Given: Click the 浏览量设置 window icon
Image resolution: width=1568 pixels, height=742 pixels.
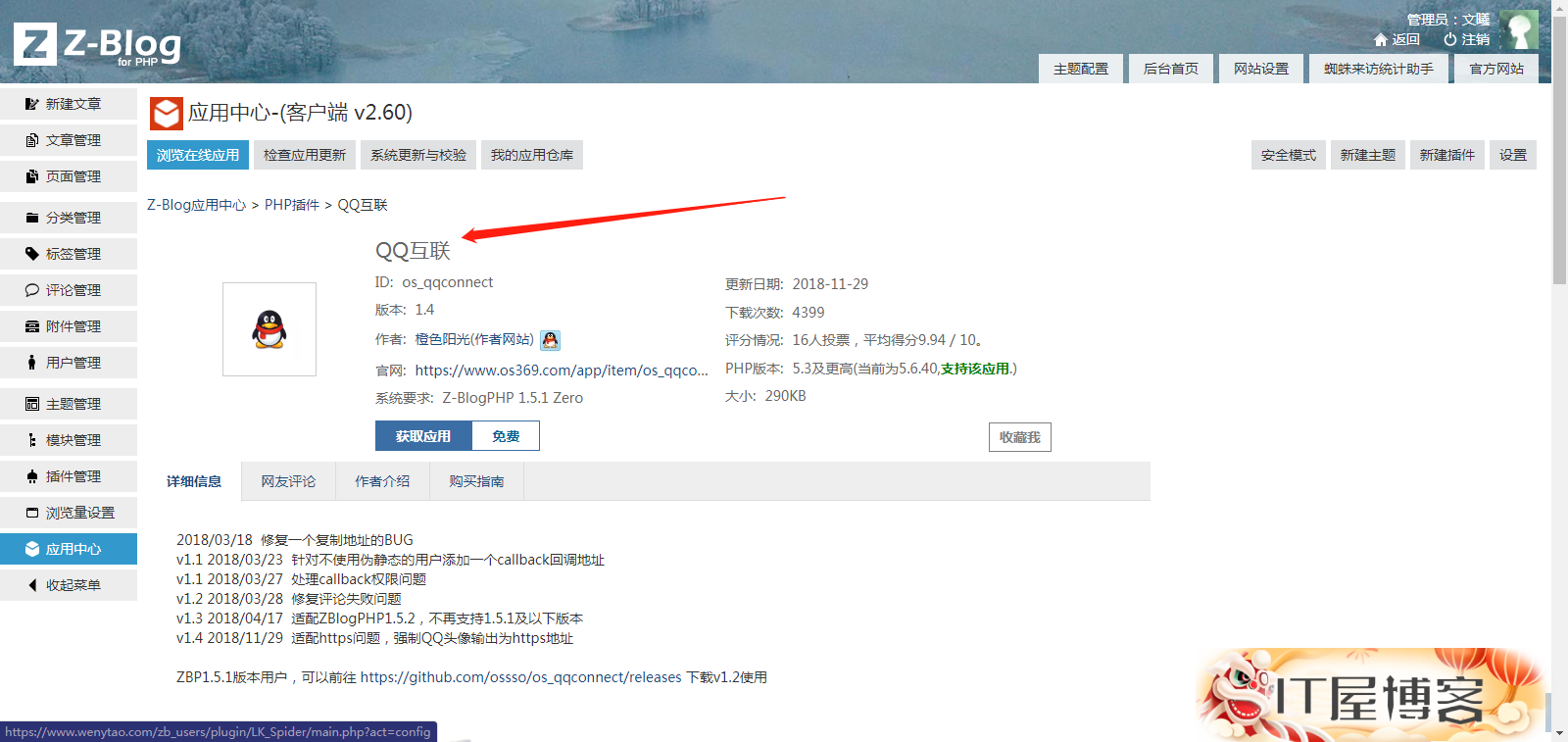Looking at the screenshot, I should (32, 513).
